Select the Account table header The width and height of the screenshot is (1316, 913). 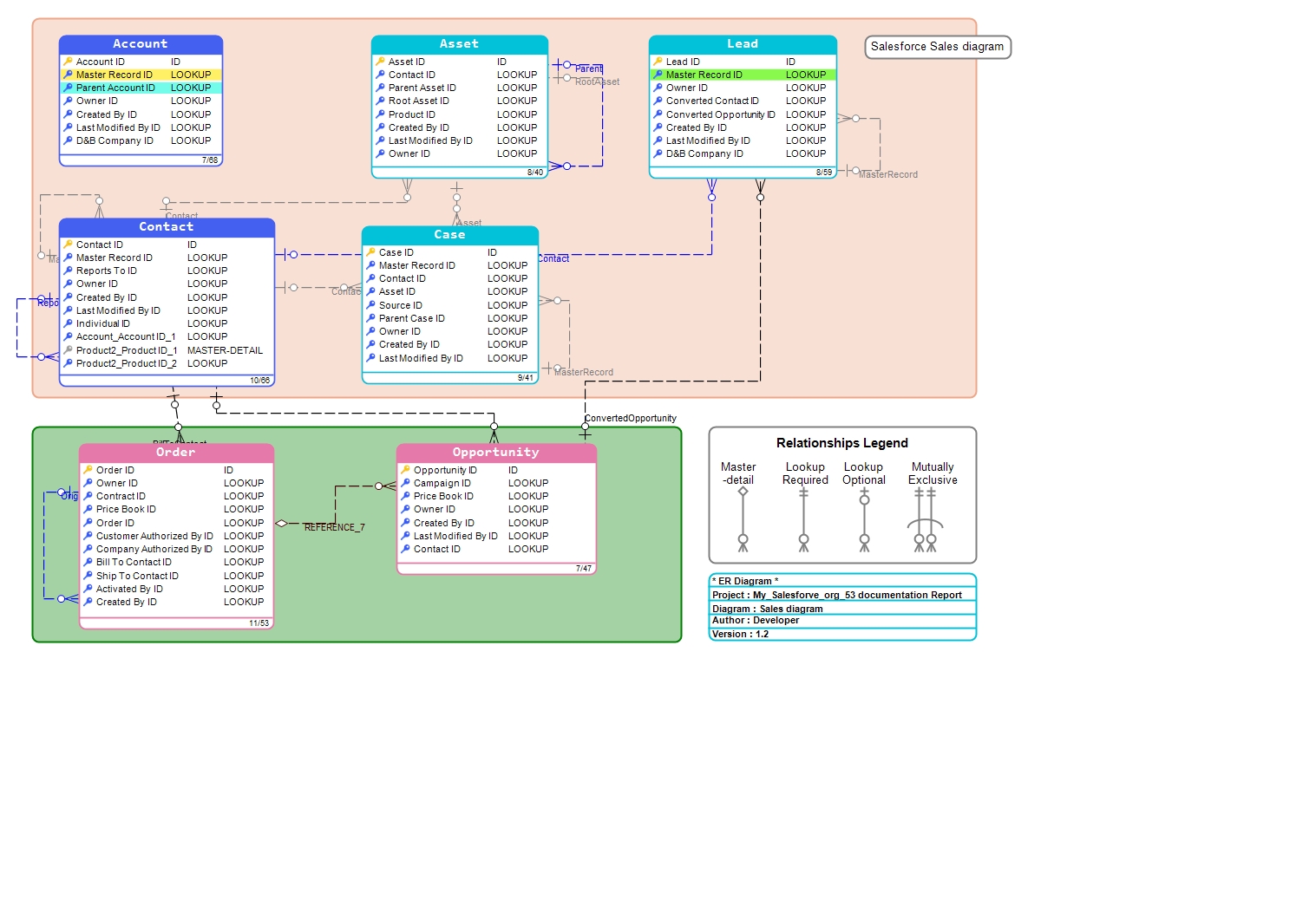tap(141, 44)
